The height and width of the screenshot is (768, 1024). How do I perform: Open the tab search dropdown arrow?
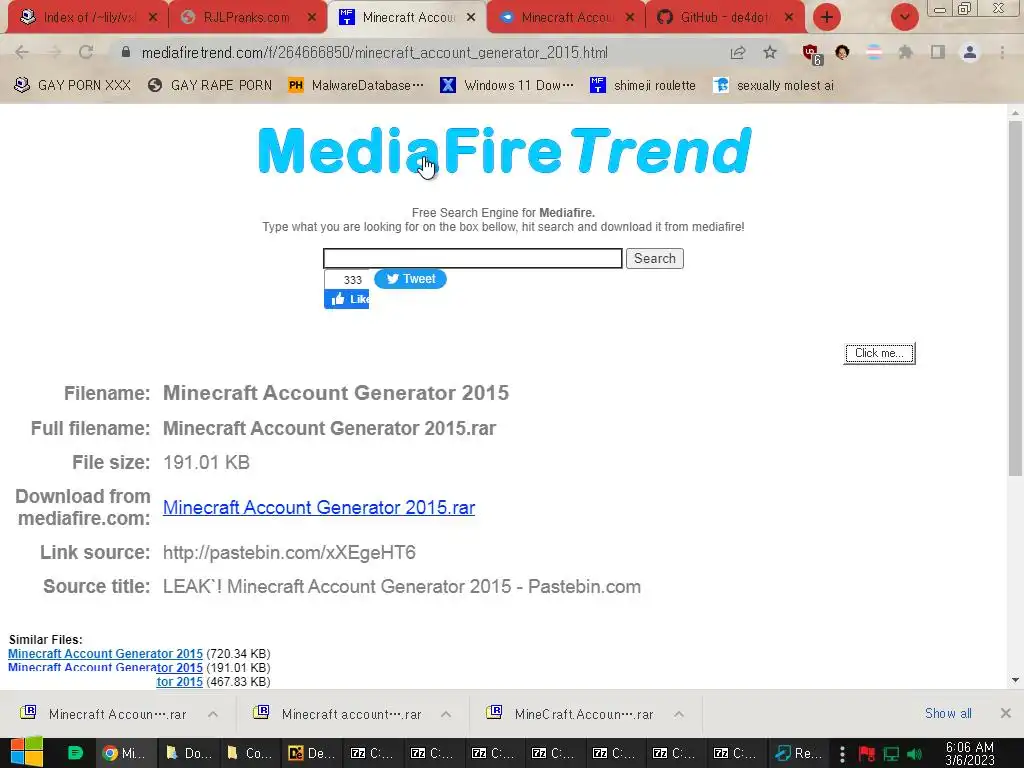coord(904,17)
